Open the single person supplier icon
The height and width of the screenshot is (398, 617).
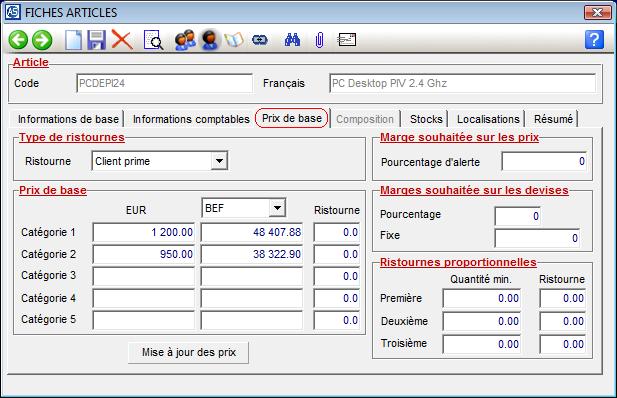click(x=209, y=40)
